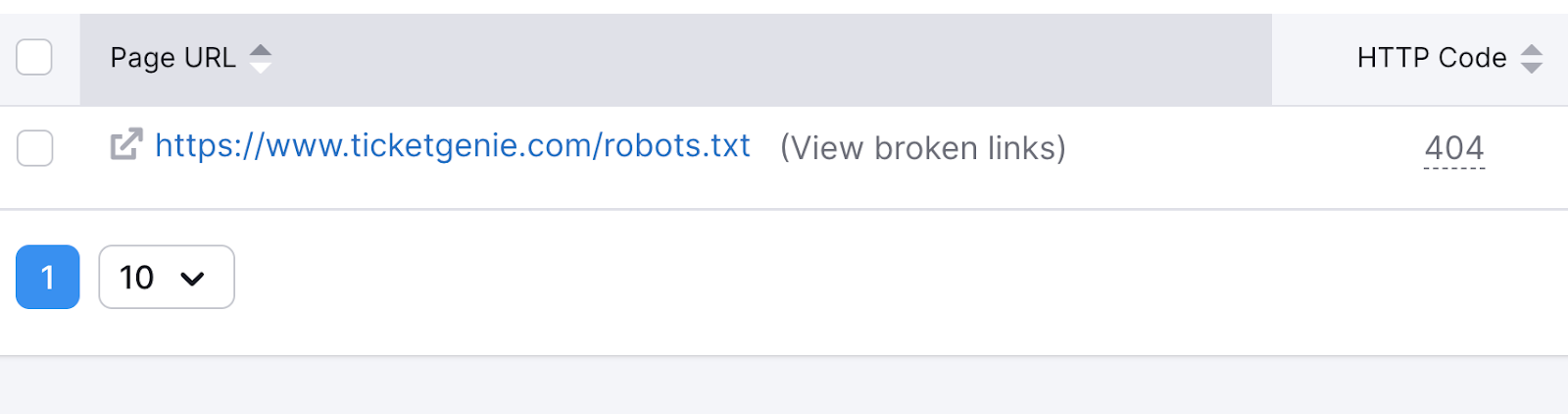Open the ticketgenie.com/robots.txt link
The width and height of the screenshot is (1568, 414).
[x=453, y=145]
